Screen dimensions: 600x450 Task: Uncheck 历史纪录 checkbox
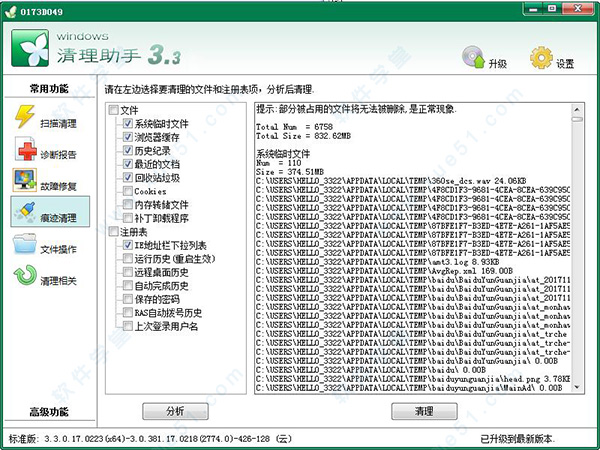128,150
